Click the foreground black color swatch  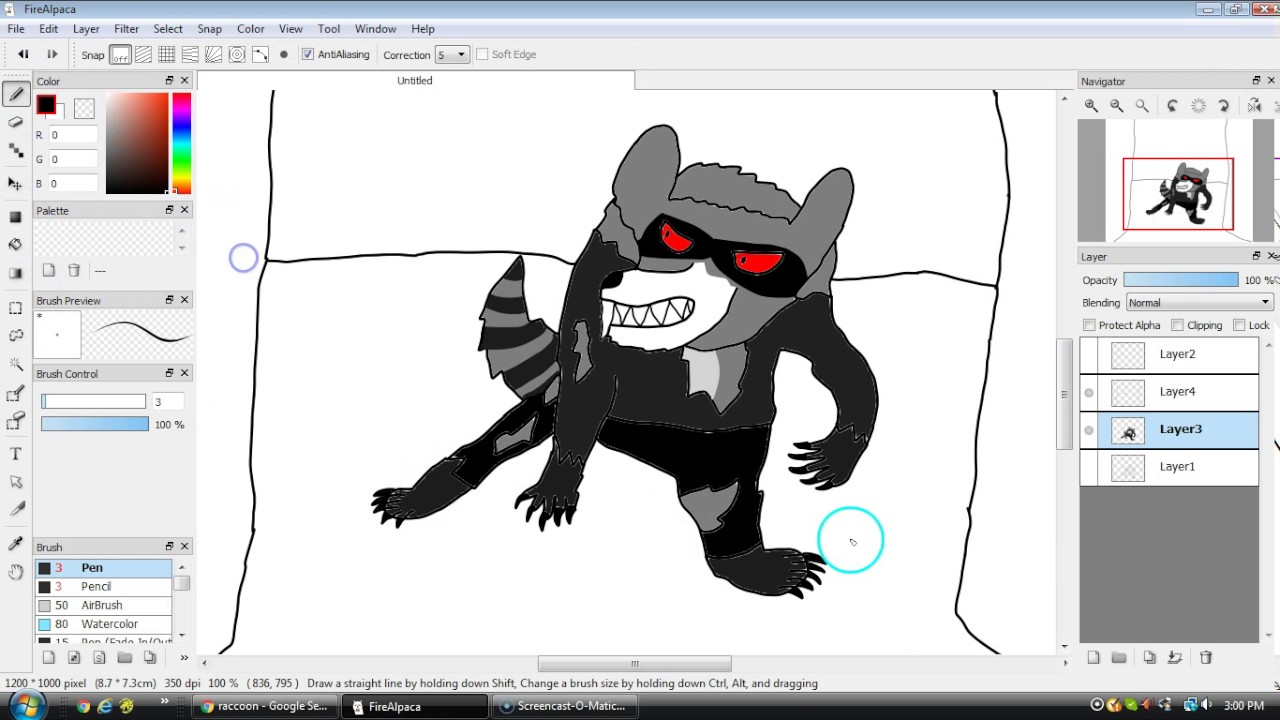pos(46,105)
